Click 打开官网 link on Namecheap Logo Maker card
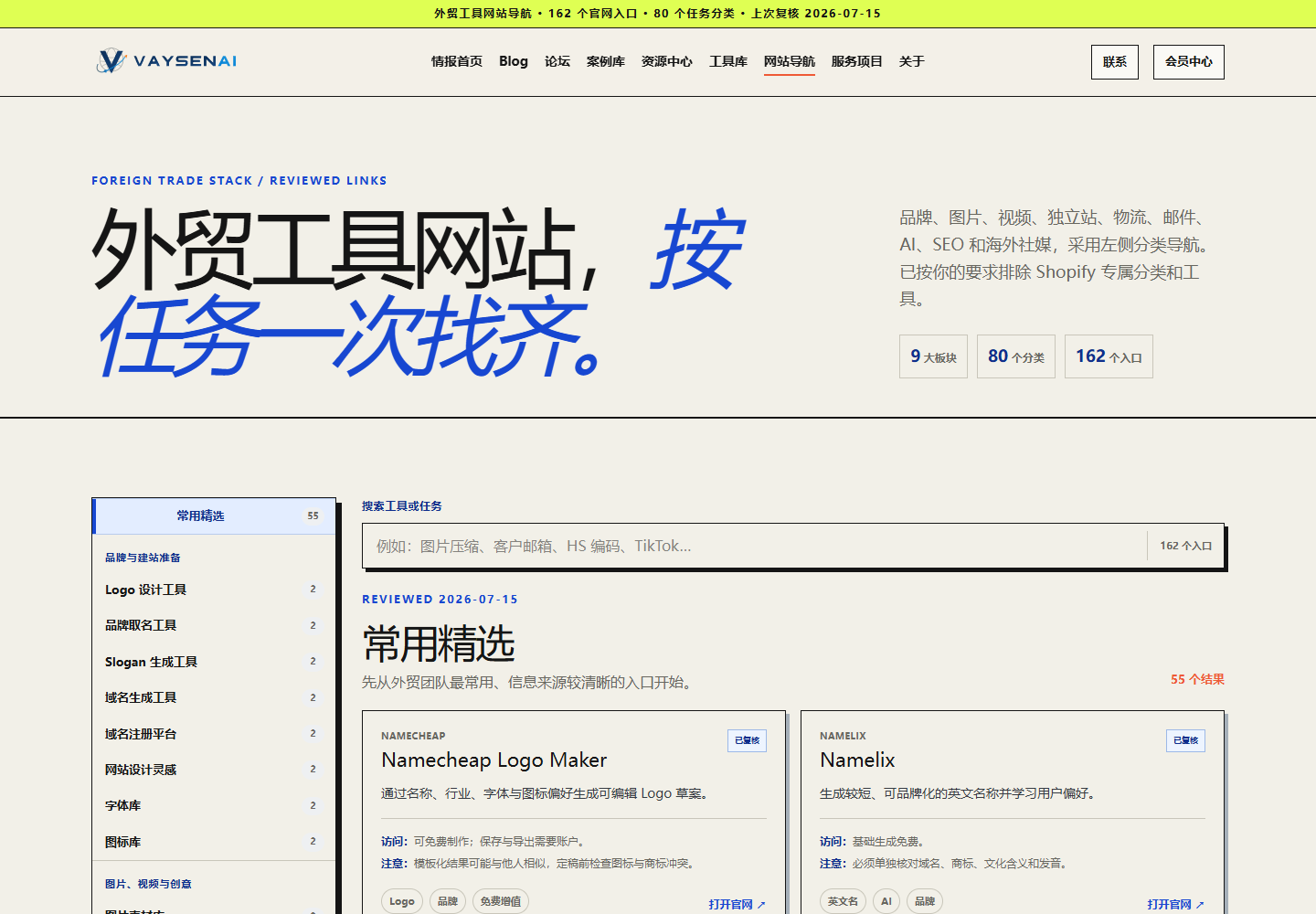1316x914 pixels. pyautogui.click(x=737, y=904)
